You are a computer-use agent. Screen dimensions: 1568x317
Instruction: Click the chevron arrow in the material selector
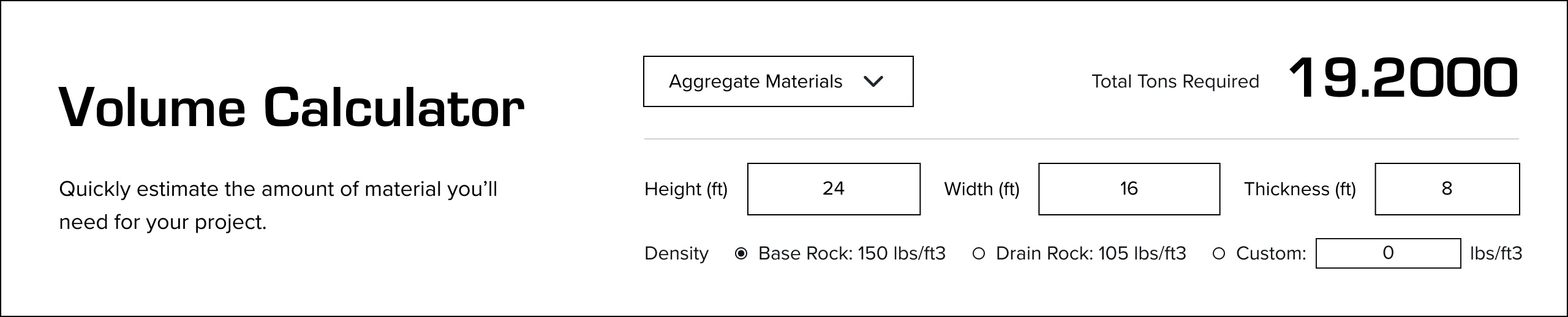click(x=873, y=81)
